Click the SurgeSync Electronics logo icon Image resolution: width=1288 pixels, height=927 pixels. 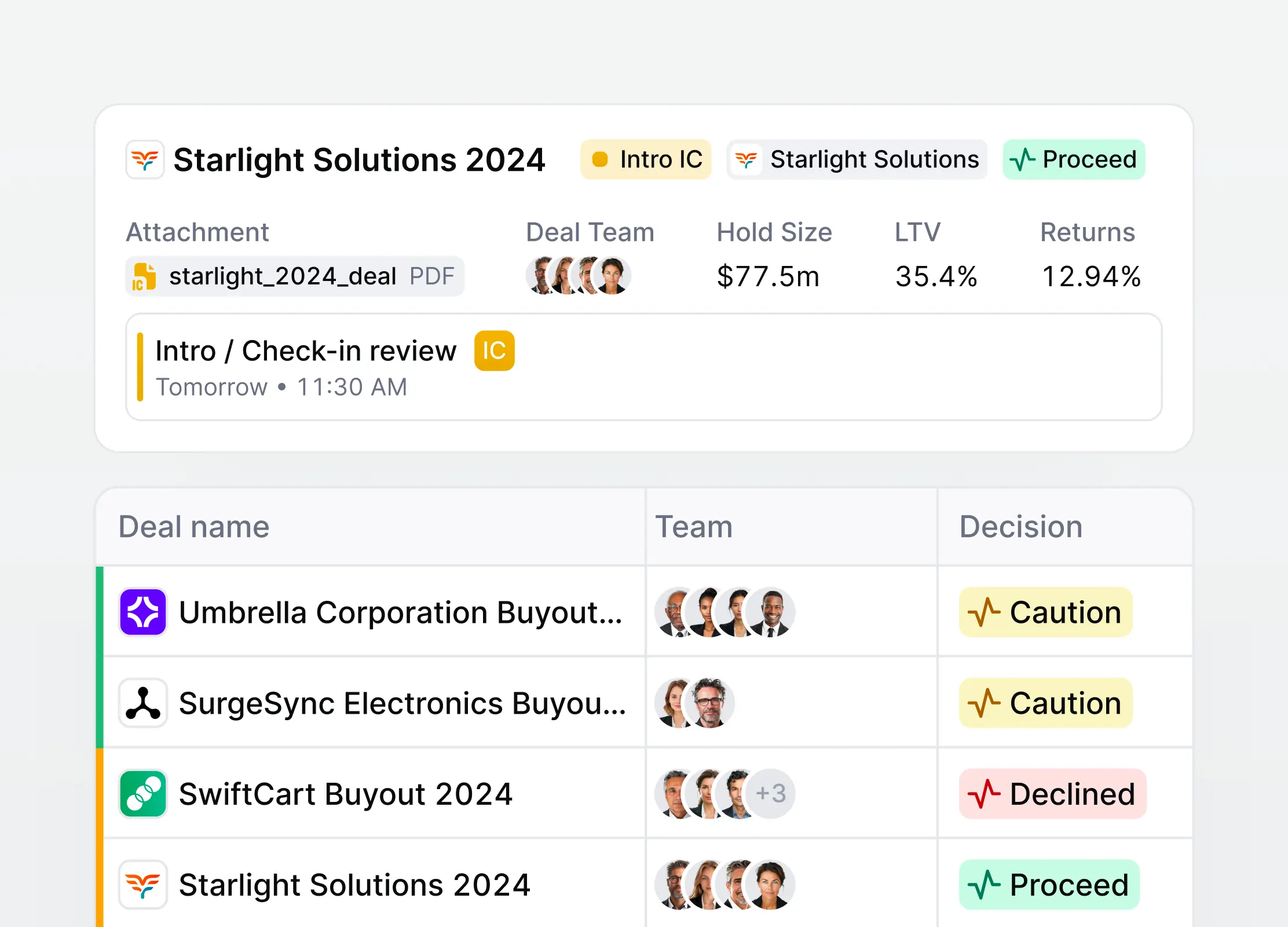point(143,703)
